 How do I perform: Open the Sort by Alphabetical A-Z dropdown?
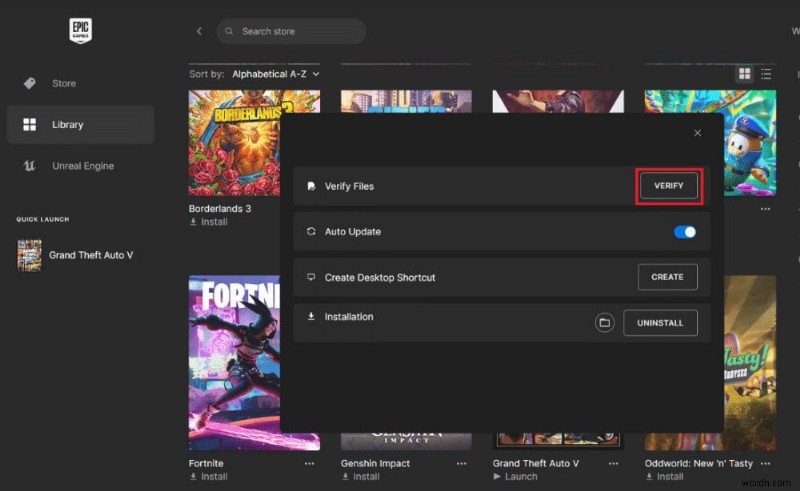(x=276, y=74)
